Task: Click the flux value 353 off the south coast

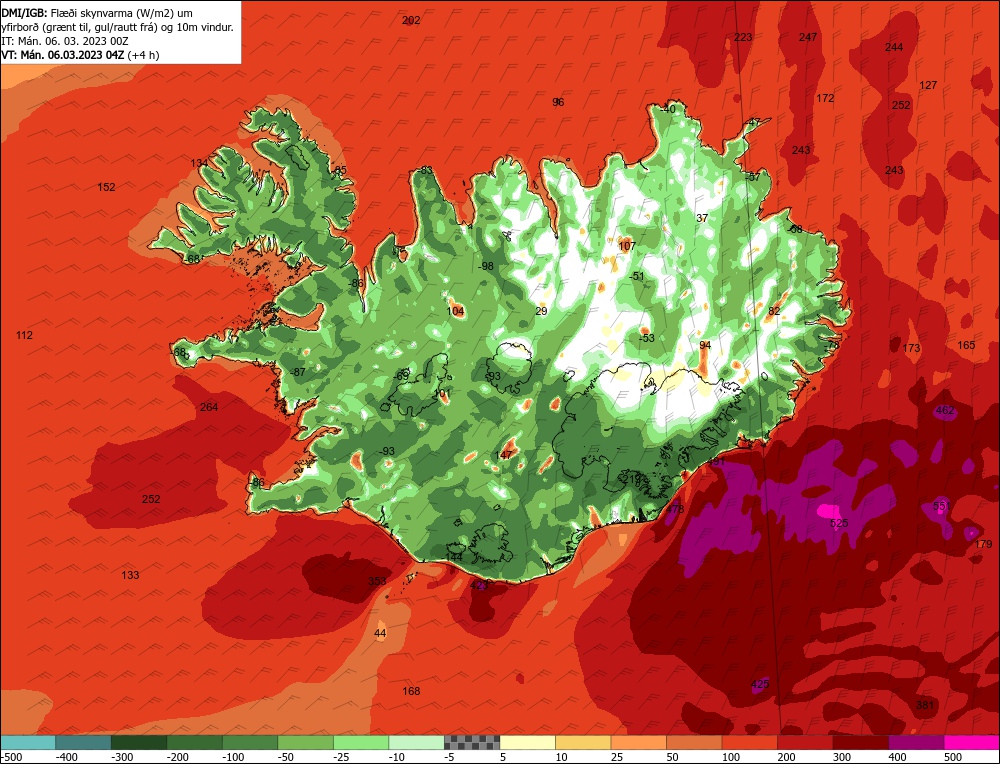Action: click(x=378, y=580)
